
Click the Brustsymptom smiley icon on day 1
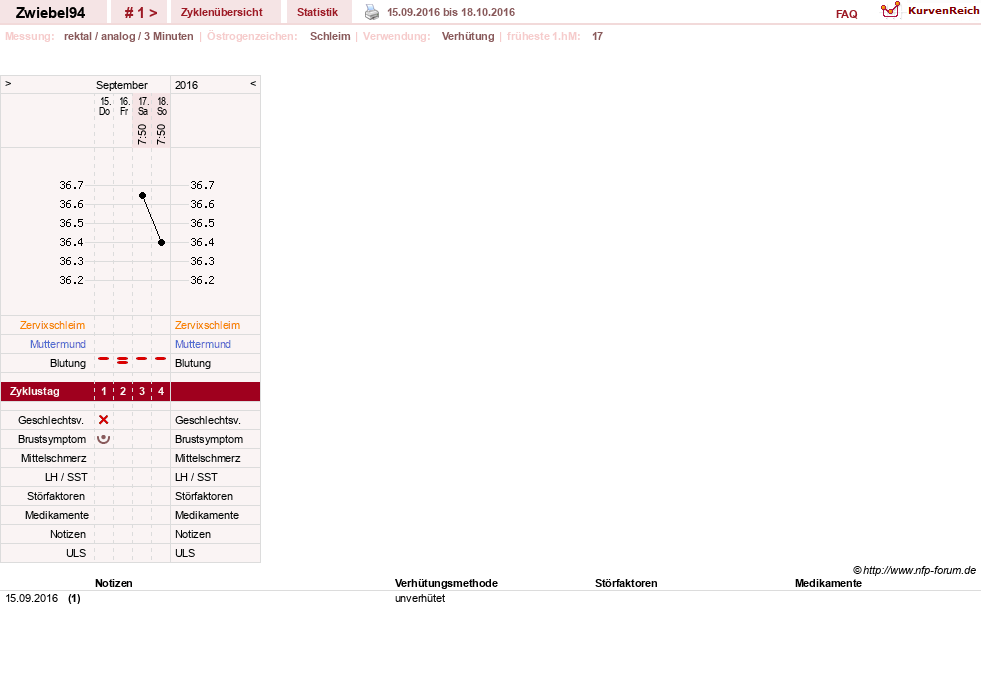[104, 439]
